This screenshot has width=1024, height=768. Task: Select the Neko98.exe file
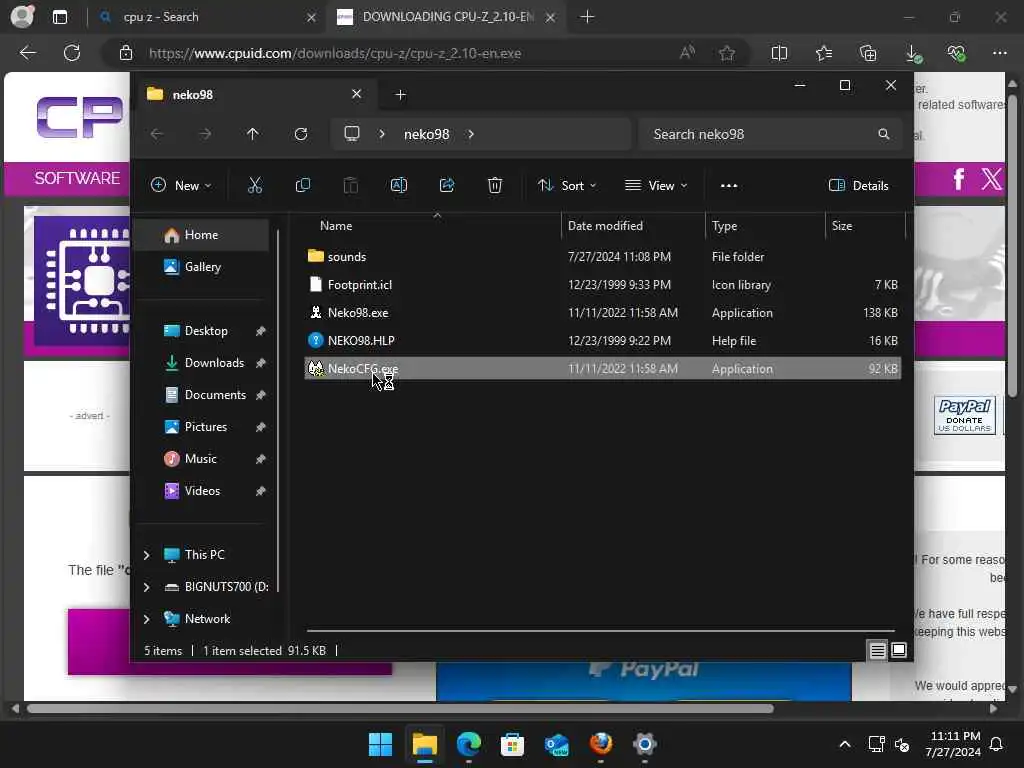[x=602, y=313]
